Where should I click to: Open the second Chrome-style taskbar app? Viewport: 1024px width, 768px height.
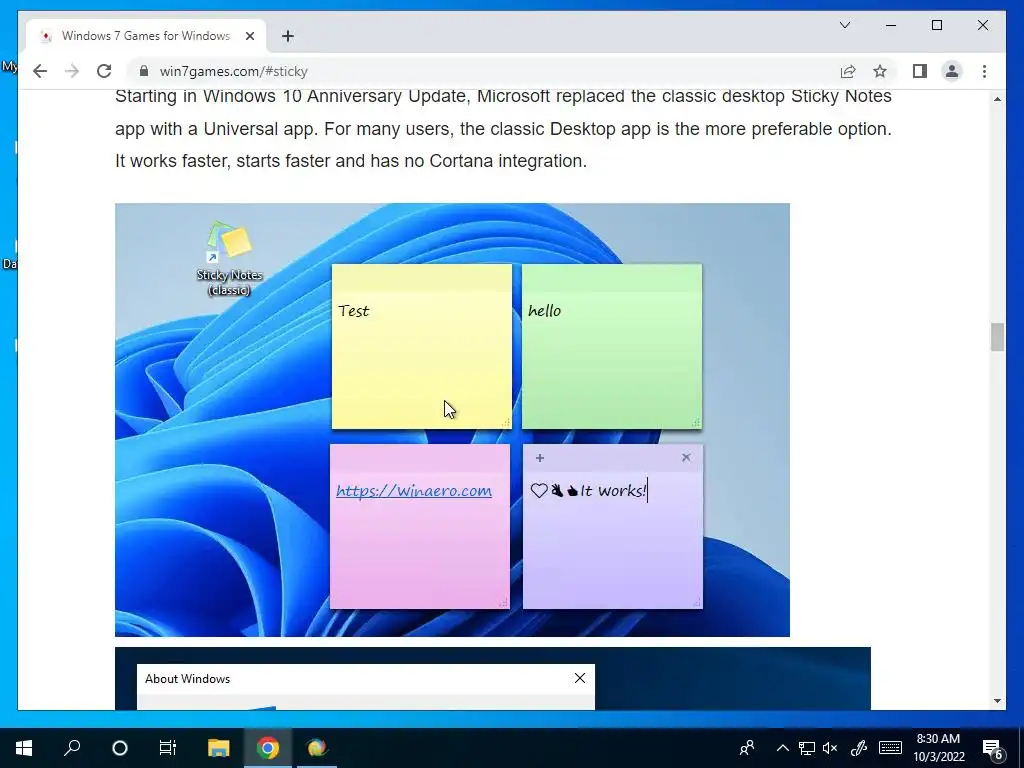317,748
